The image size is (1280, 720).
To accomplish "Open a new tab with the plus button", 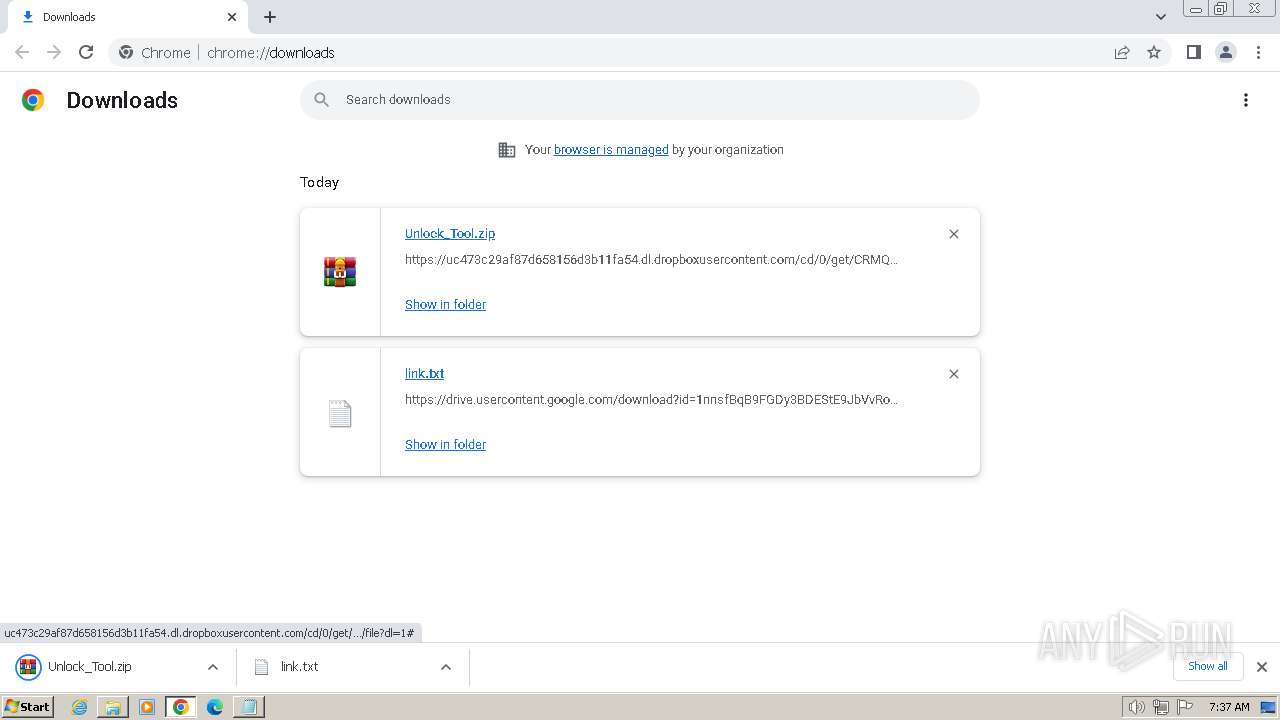I will pos(270,17).
